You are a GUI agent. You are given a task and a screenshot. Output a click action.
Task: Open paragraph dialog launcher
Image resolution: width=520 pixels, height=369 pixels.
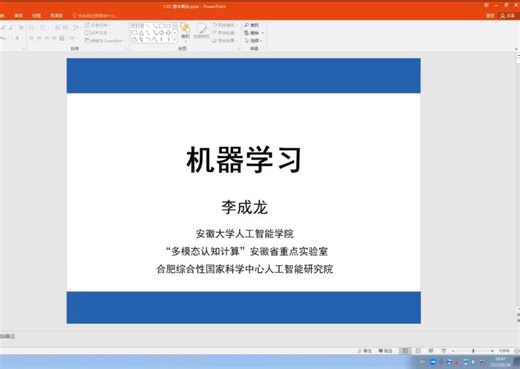click(126, 49)
